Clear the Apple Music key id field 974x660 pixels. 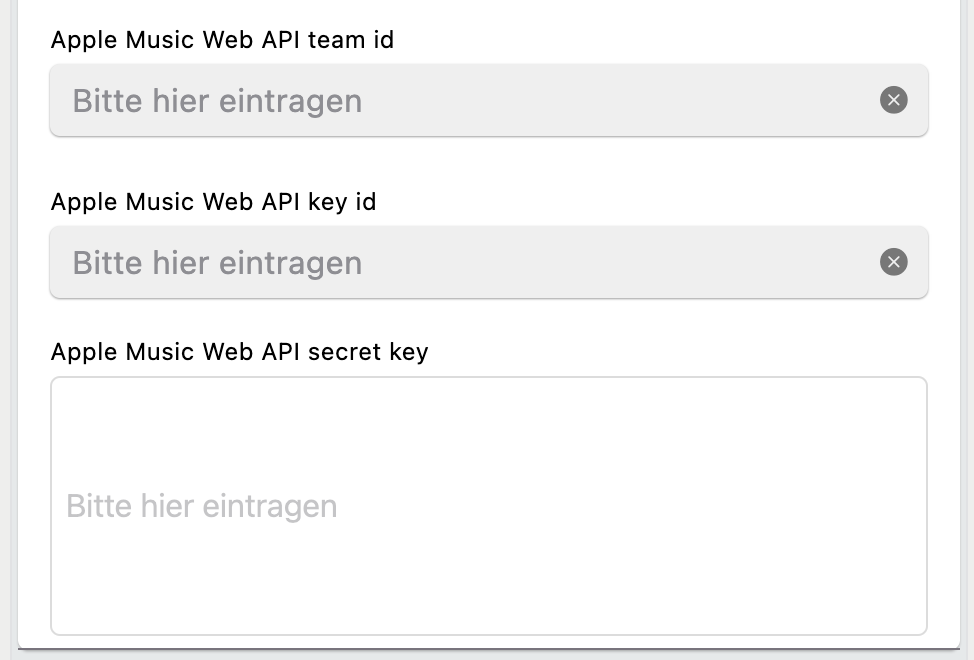893,262
